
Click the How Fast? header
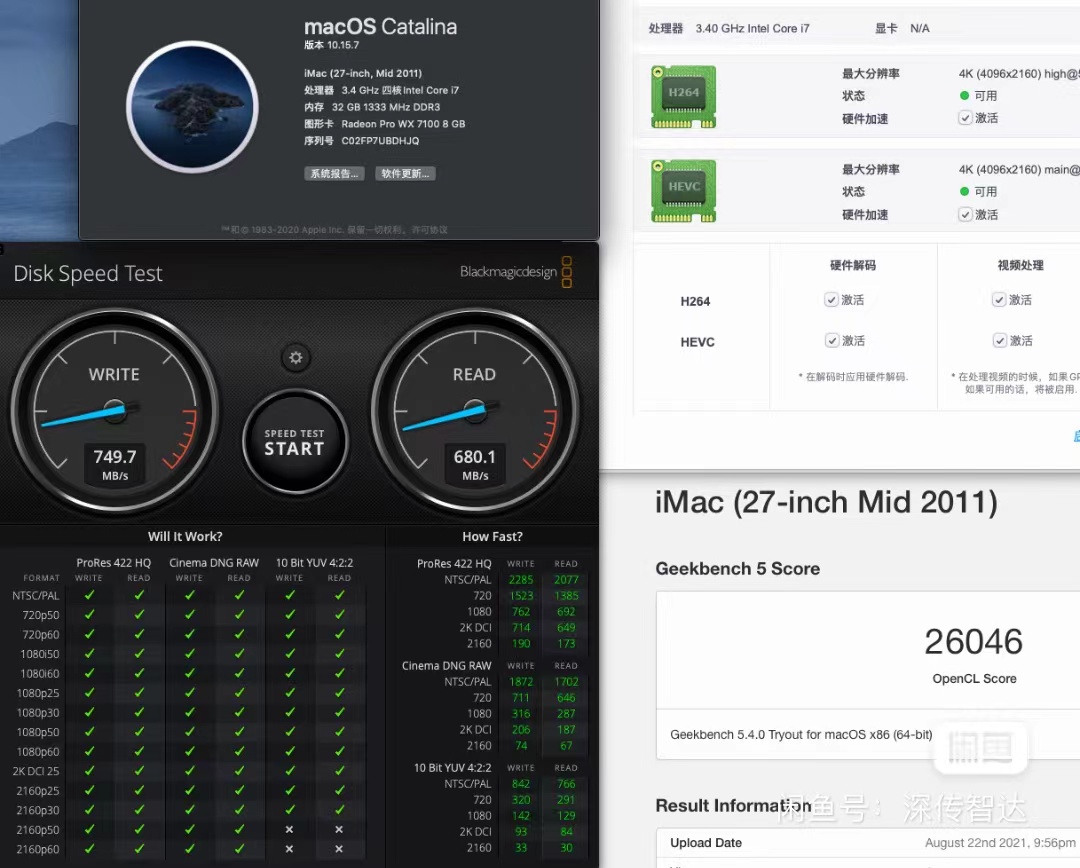(x=492, y=537)
